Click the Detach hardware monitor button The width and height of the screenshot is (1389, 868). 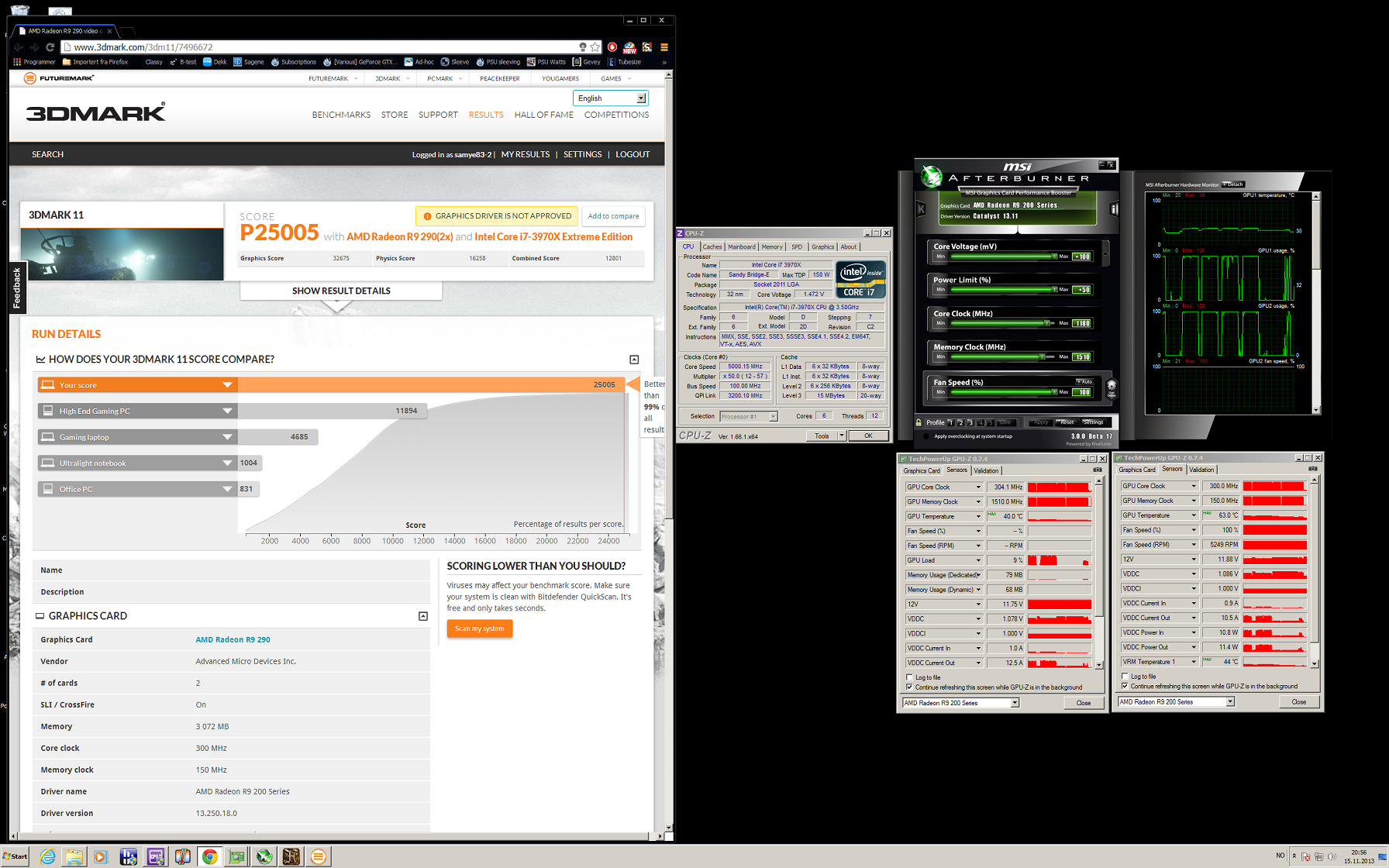1233,184
